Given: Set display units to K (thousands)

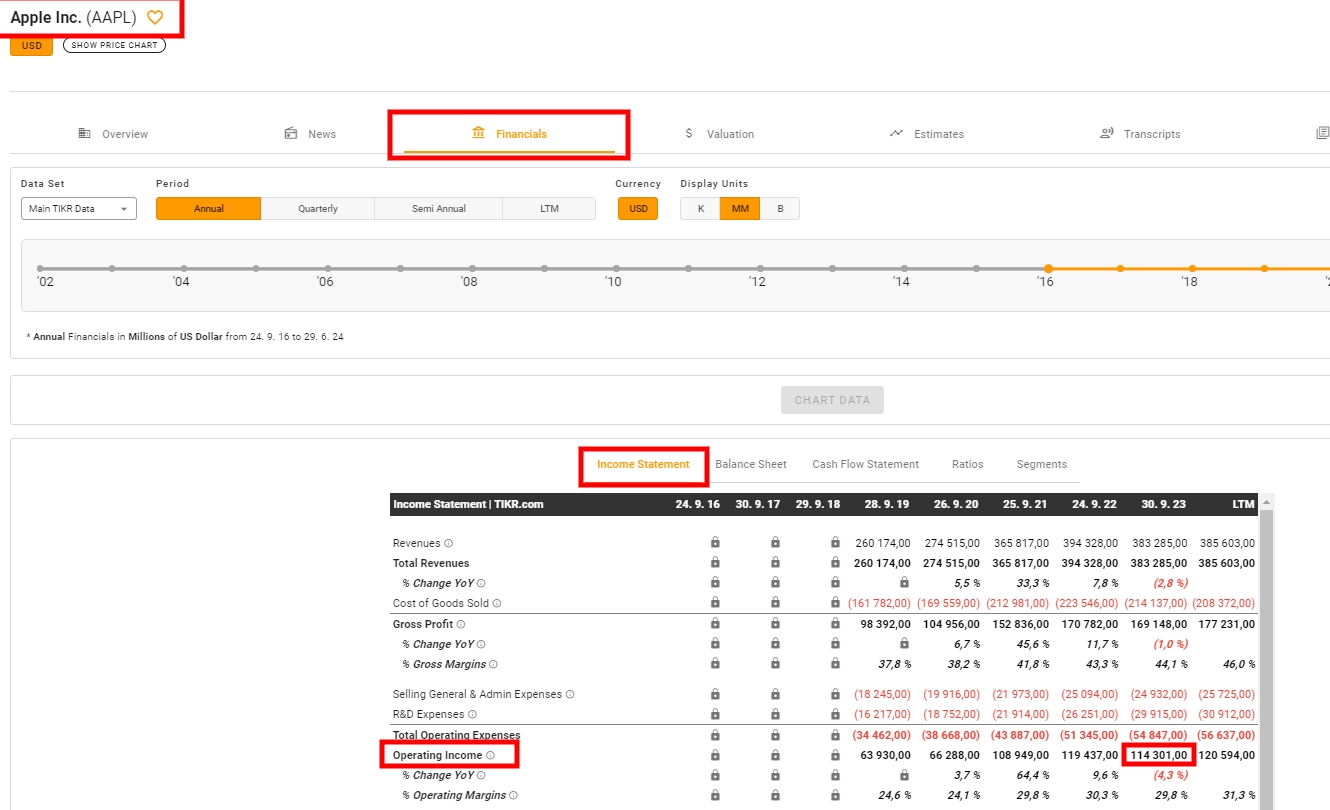Looking at the screenshot, I should pyautogui.click(x=700, y=209).
